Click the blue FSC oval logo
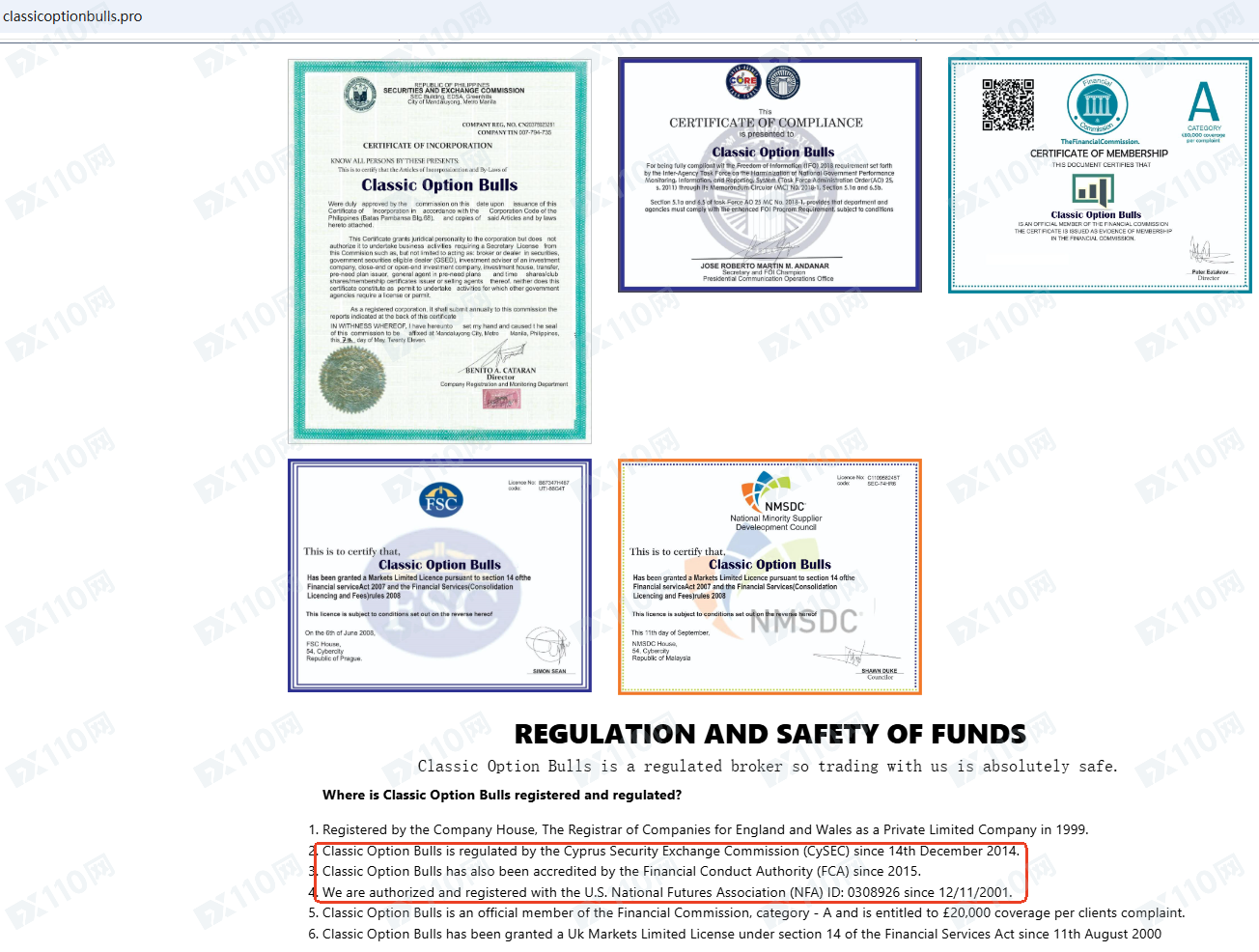This screenshot has width=1259, height=952. point(441,500)
